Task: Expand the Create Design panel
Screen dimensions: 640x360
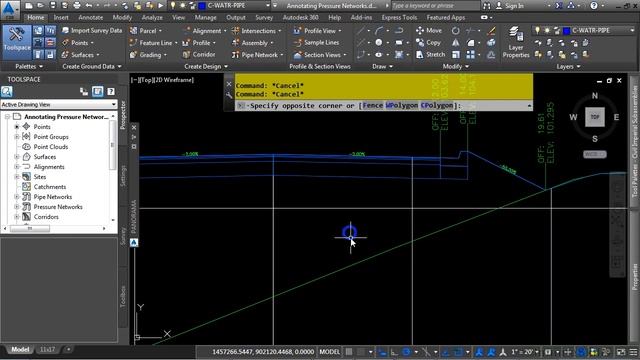Action: point(206,67)
